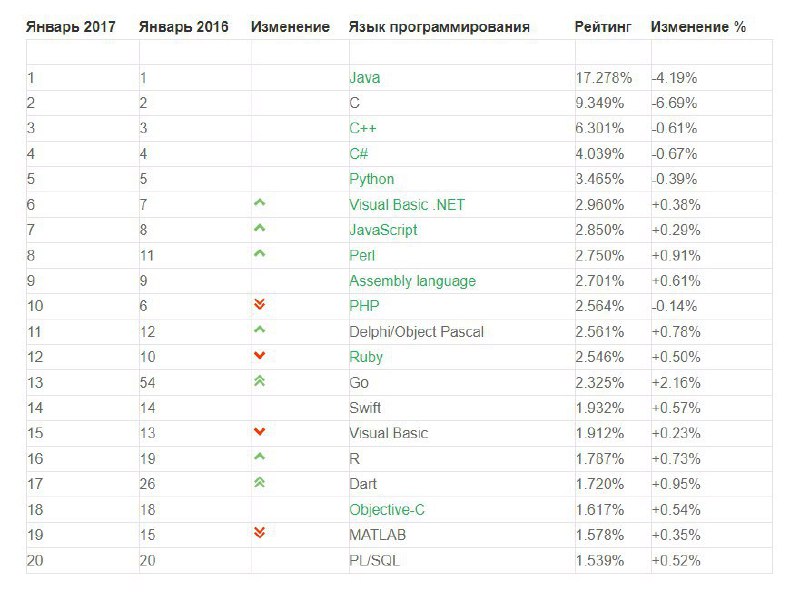Click the Язык программирования column header
Screen dimensions: 800x600
coord(439,27)
